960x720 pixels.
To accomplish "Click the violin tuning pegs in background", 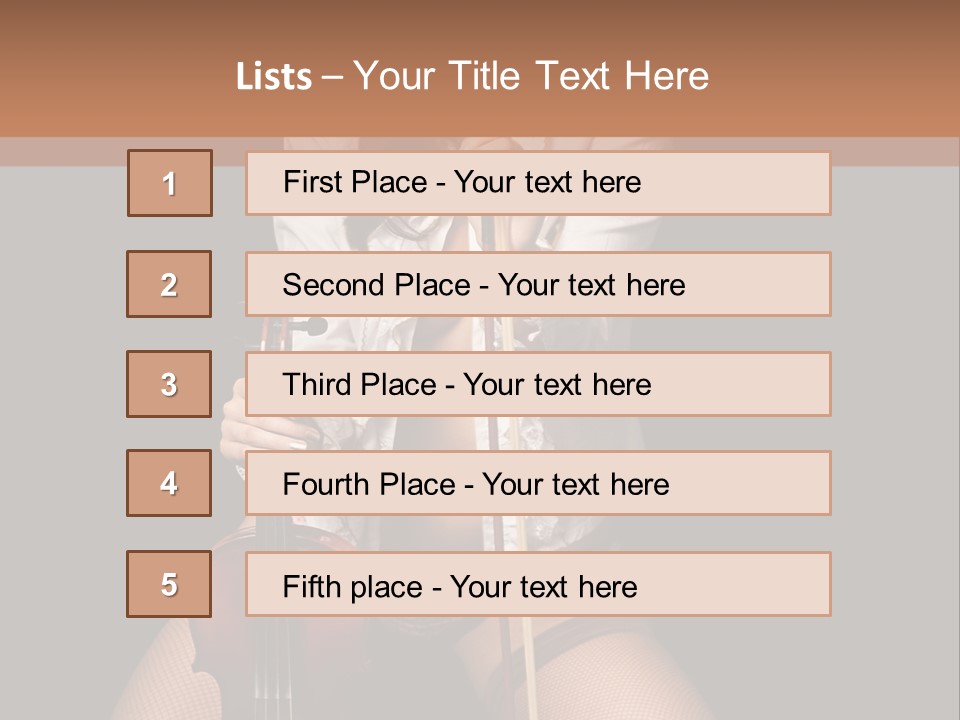I will (310, 327).
